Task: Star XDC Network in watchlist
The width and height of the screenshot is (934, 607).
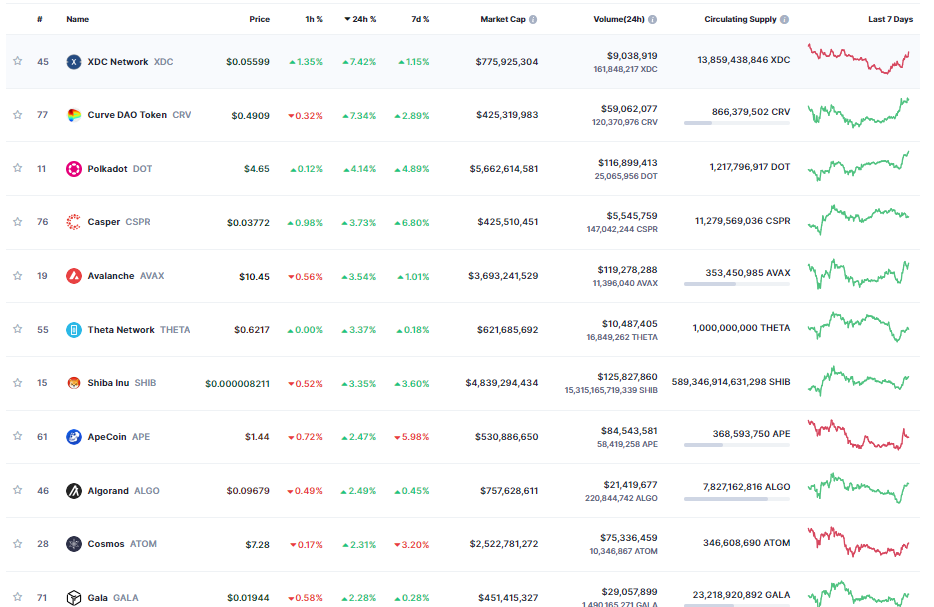Action: pyautogui.click(x=18, y=61)
